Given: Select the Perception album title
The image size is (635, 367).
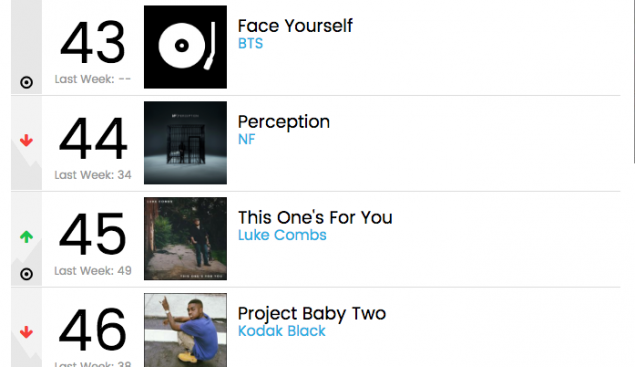Looking at the screenshot, I should point(284,122).
